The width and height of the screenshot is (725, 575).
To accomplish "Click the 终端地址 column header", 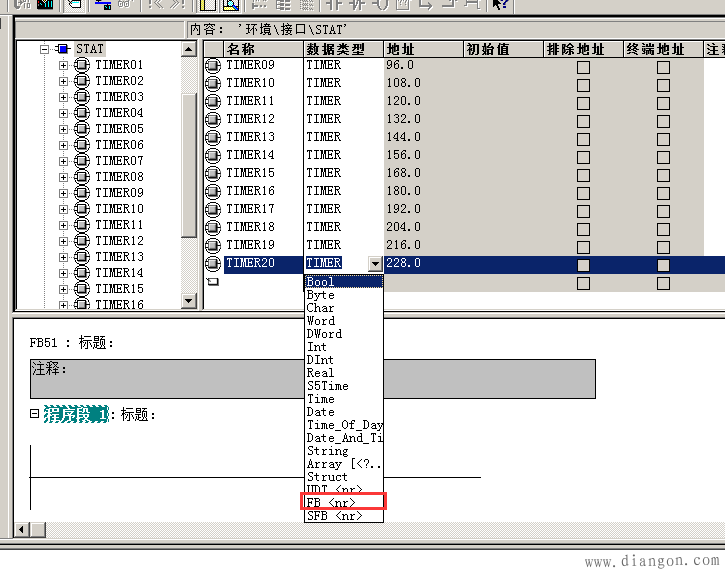I will (663, 49).
